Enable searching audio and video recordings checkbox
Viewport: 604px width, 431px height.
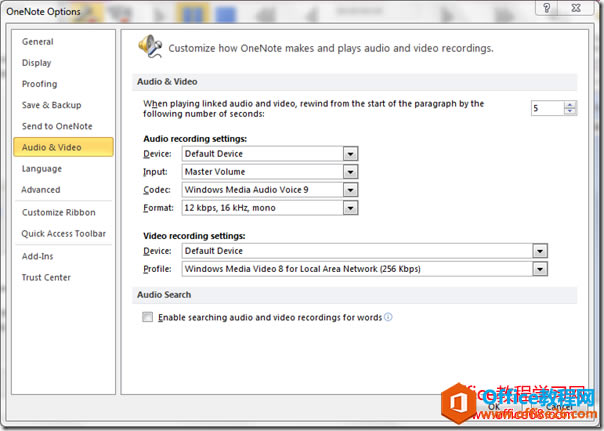(x=148, y=317)
